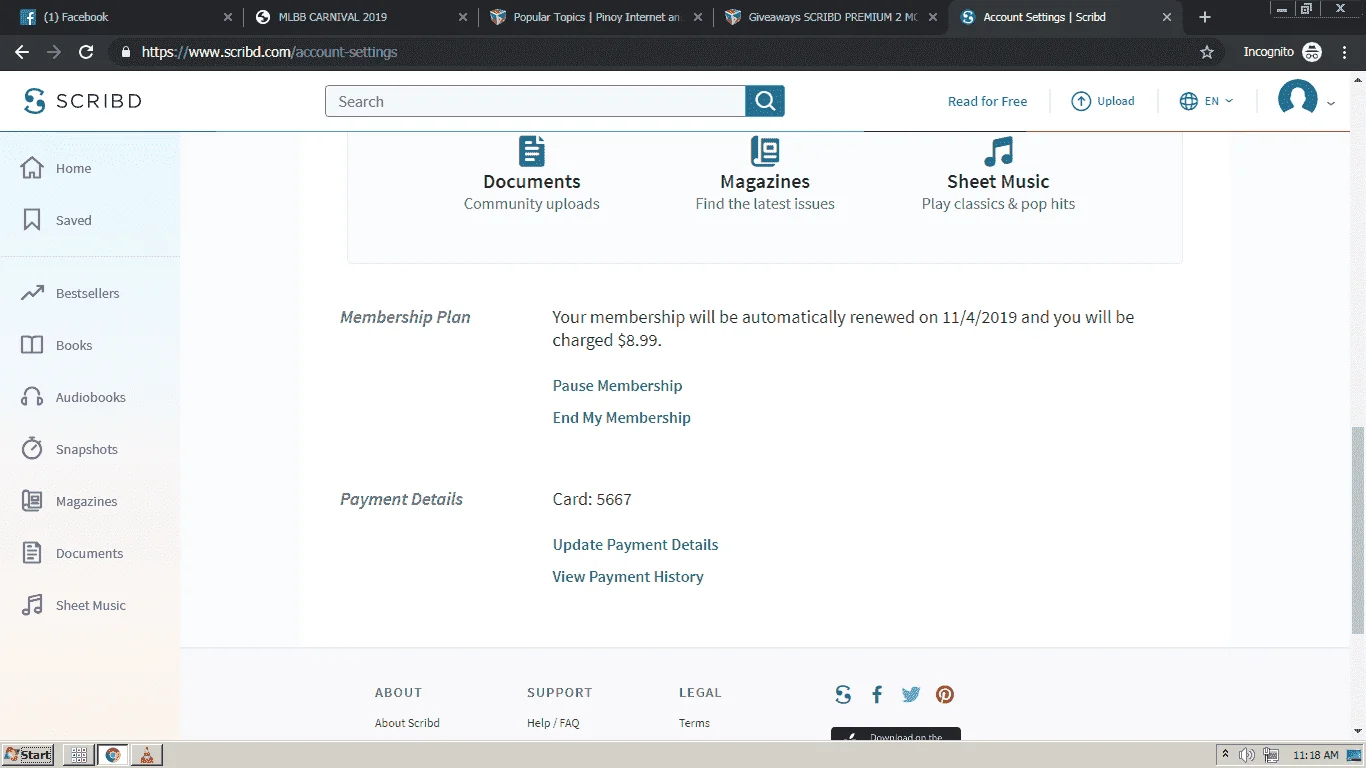Click the Documents icon in content card

tap(532, 151)
